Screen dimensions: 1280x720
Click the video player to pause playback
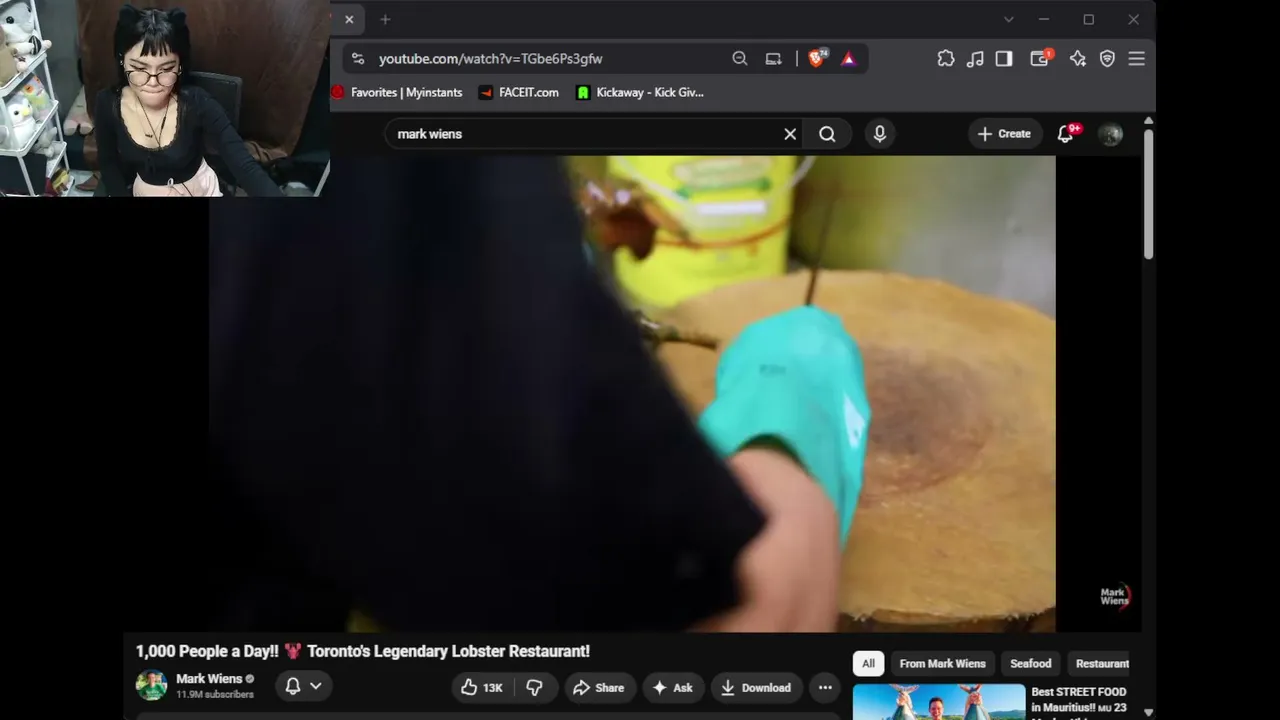[632, 394]
